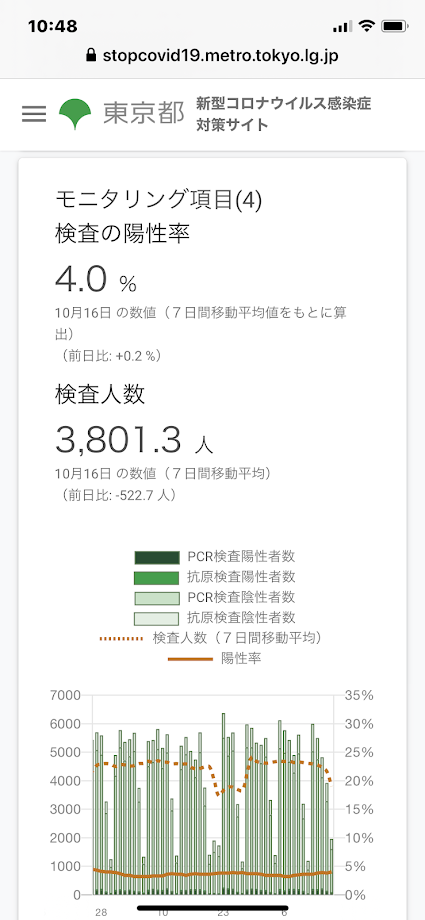
Task: Toggle PCR検査陰性者数 legend series
Action: pyautogui.click(x=215, y=597)
